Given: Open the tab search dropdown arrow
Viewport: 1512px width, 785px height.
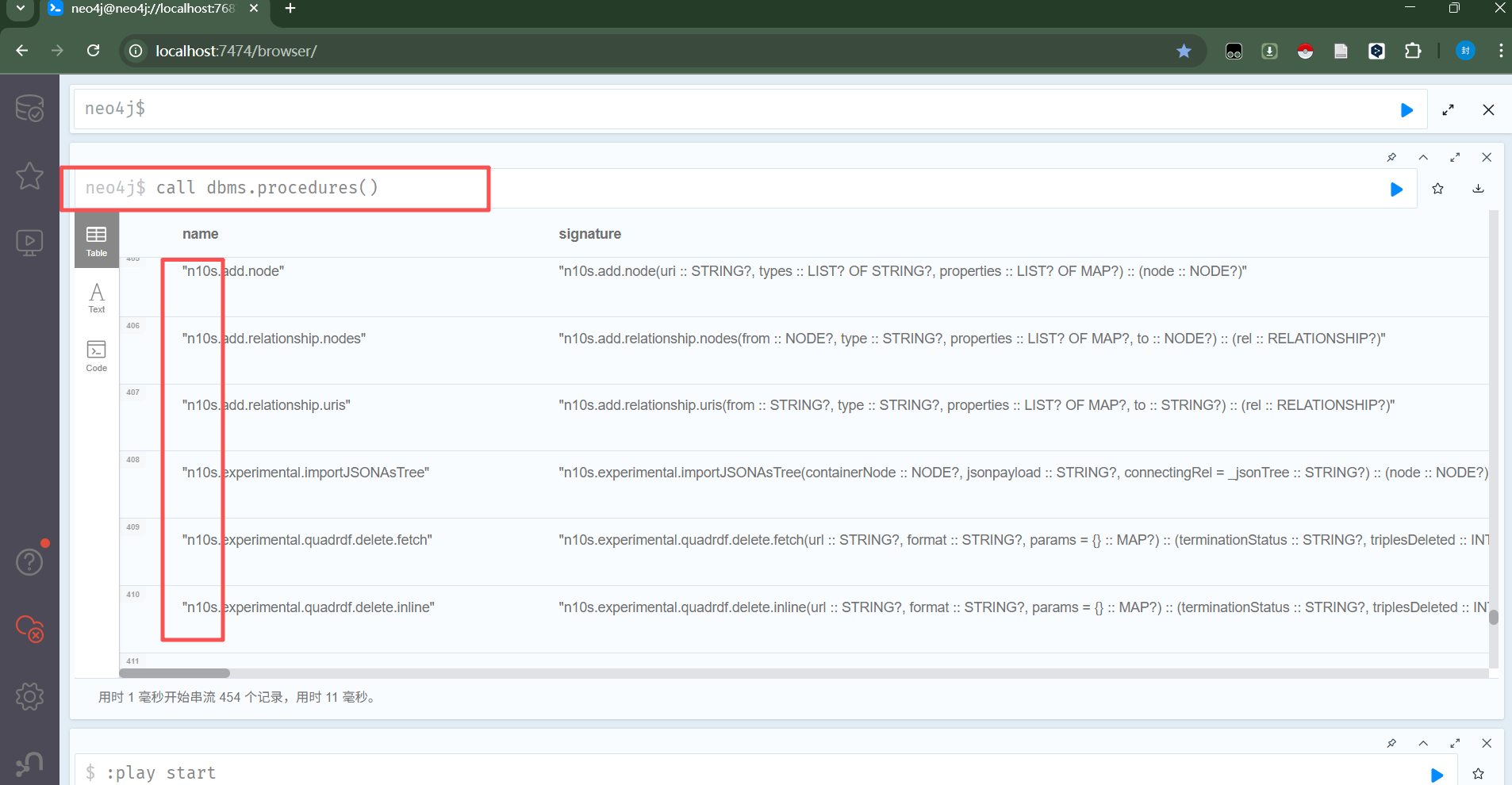Looking at the screenshot, I should [x=21, y=9].
